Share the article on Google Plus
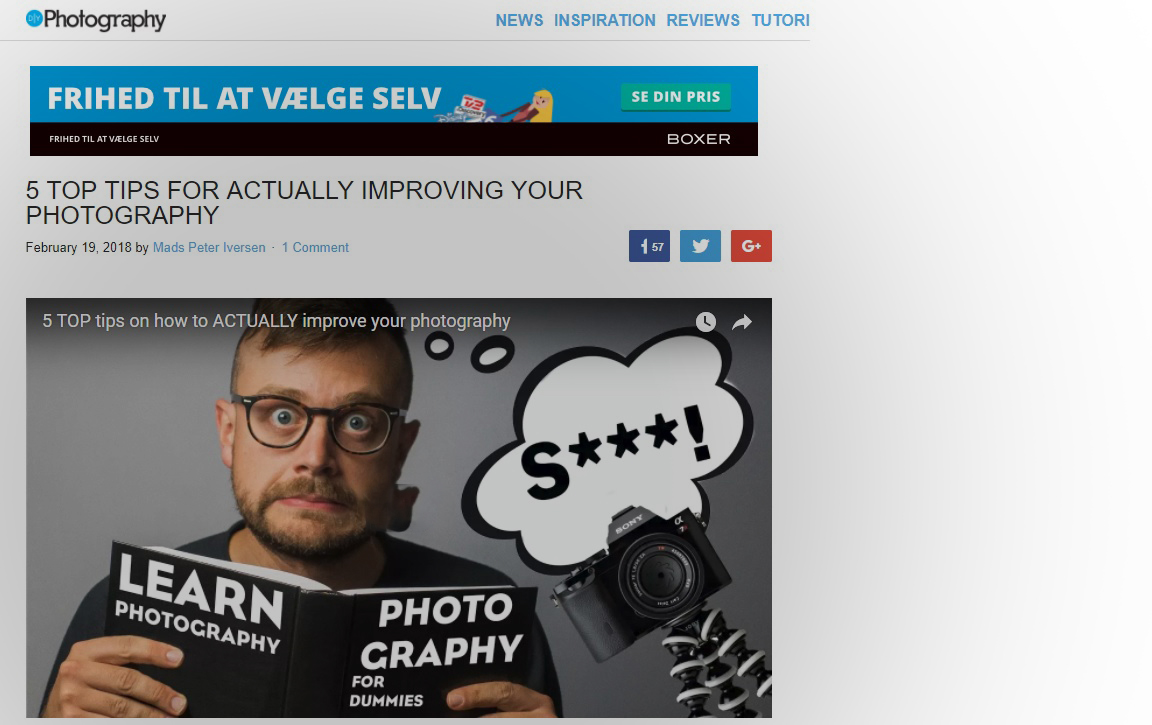Screen dimensions: 1152x725 [x=751, y=246]
